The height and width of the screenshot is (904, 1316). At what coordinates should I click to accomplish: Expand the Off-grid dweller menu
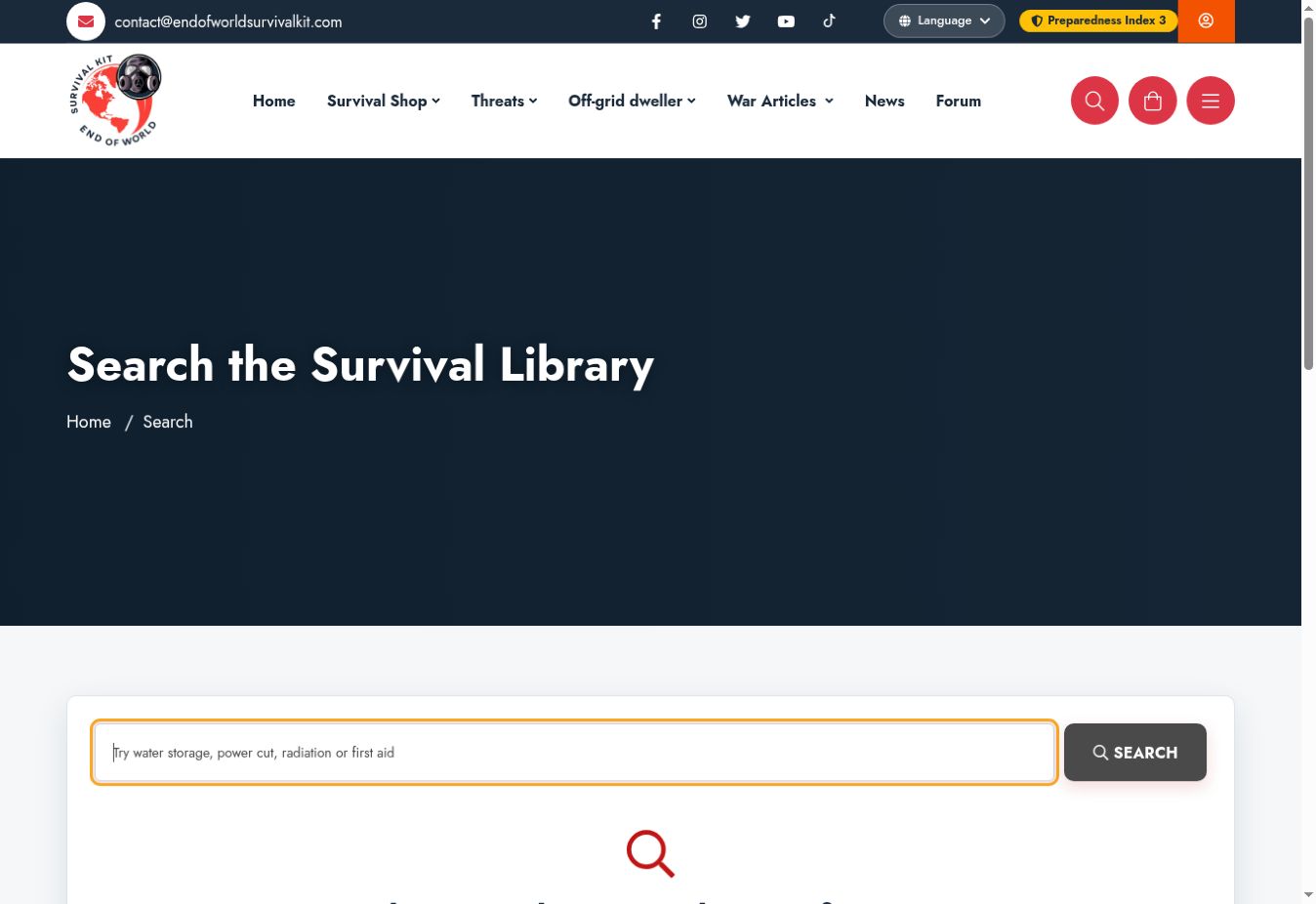pyautogui.click(x=632, y=101)
